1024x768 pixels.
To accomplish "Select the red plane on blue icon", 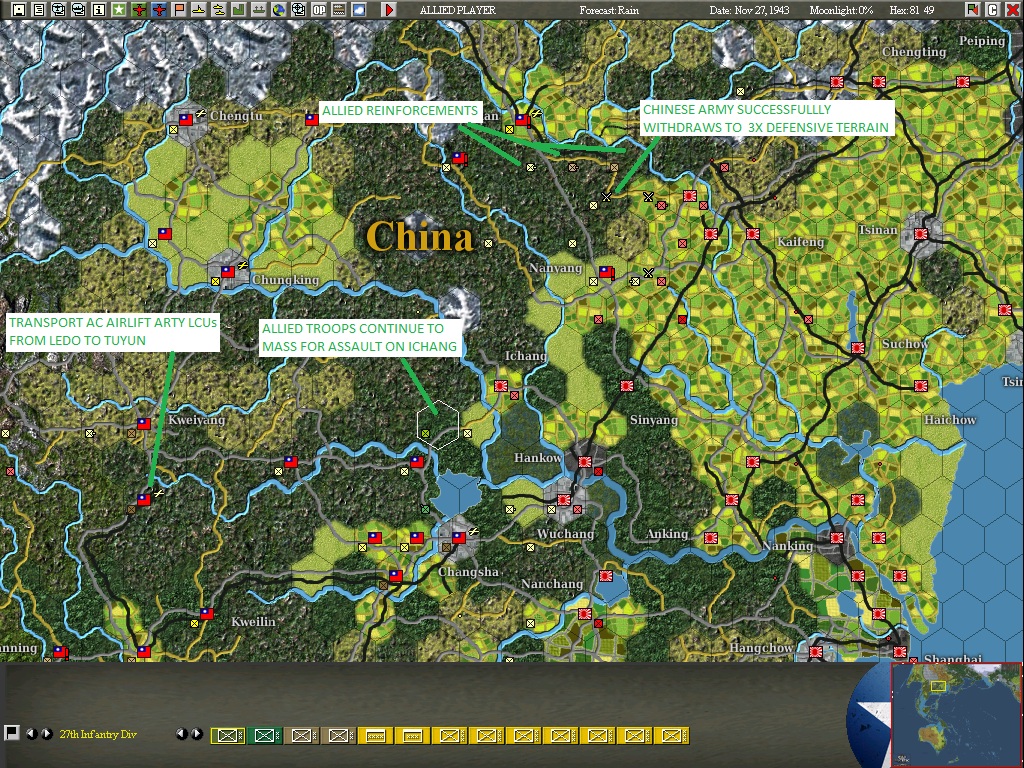I will pyautogui.click(x=159, y=10).
